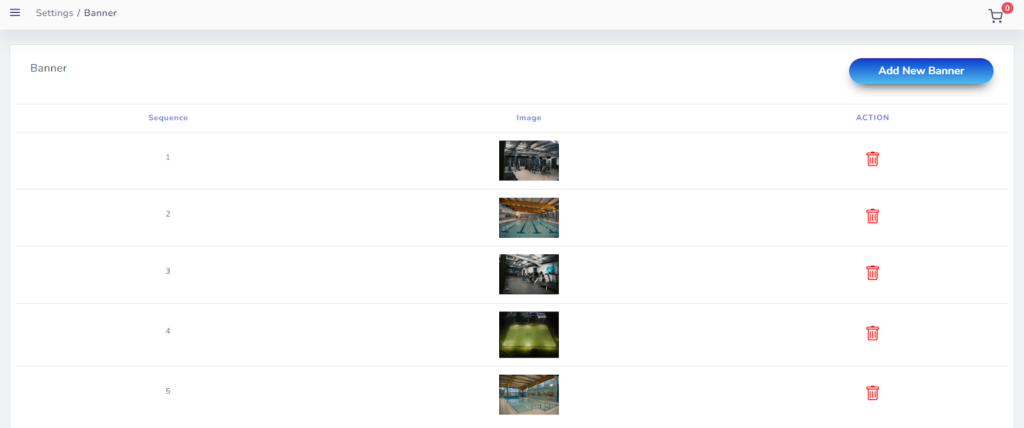Select the Banner breadcrumb item
The image size is (1024, 428).
100,13
